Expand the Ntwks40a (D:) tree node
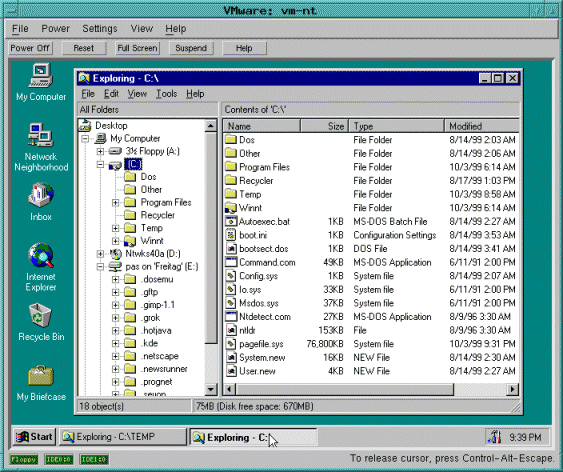The width and height of the screenshot is (563, 472). tap(100, 254)
